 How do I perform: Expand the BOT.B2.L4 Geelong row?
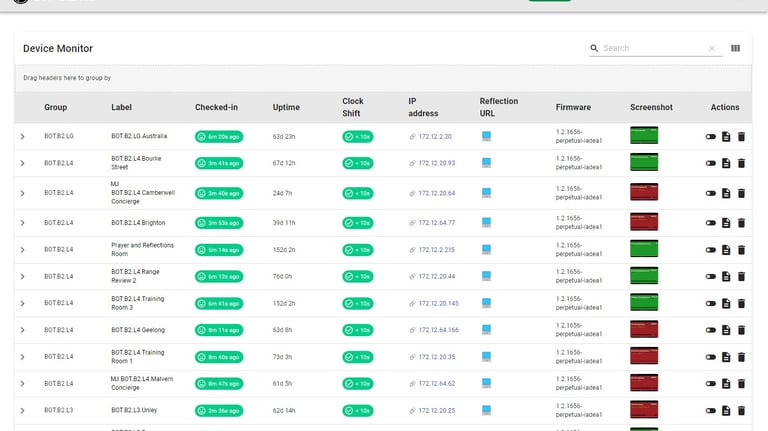tap(23, 330)
